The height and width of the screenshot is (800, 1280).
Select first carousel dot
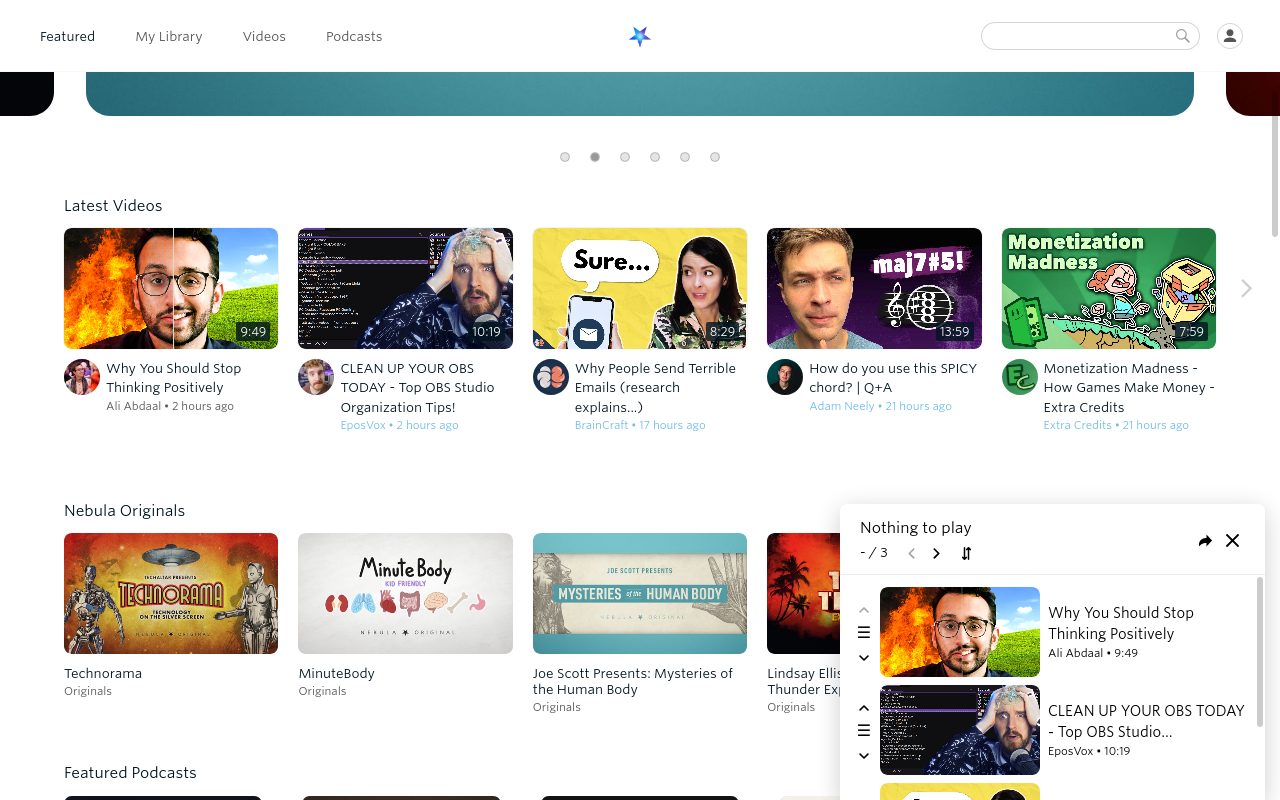[565, 157]
